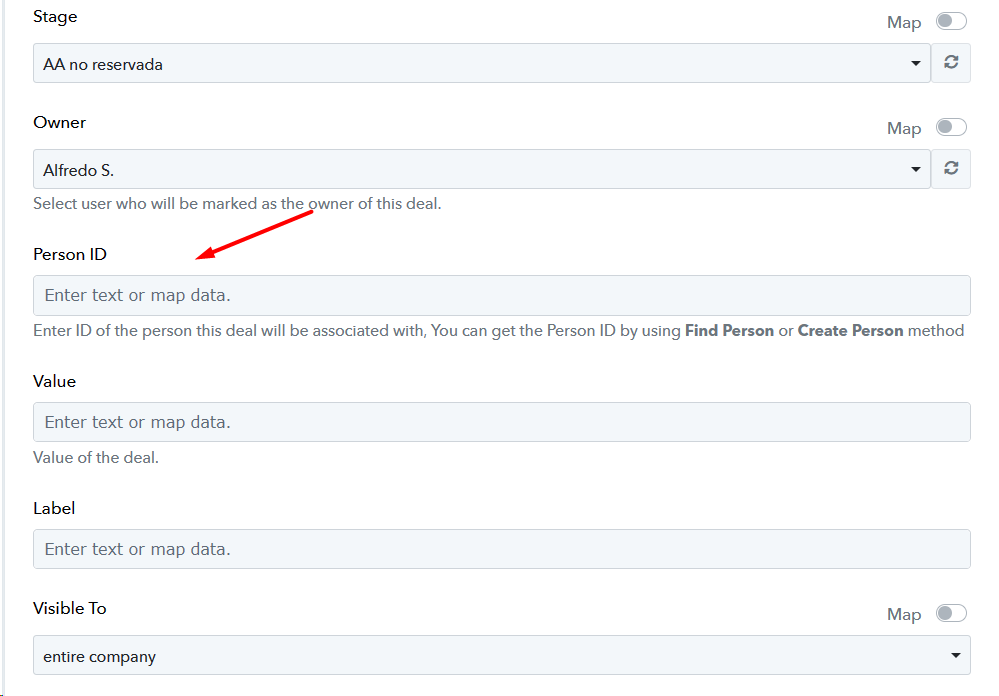Click the Stage dropdown caret arrow

point(916,63)
